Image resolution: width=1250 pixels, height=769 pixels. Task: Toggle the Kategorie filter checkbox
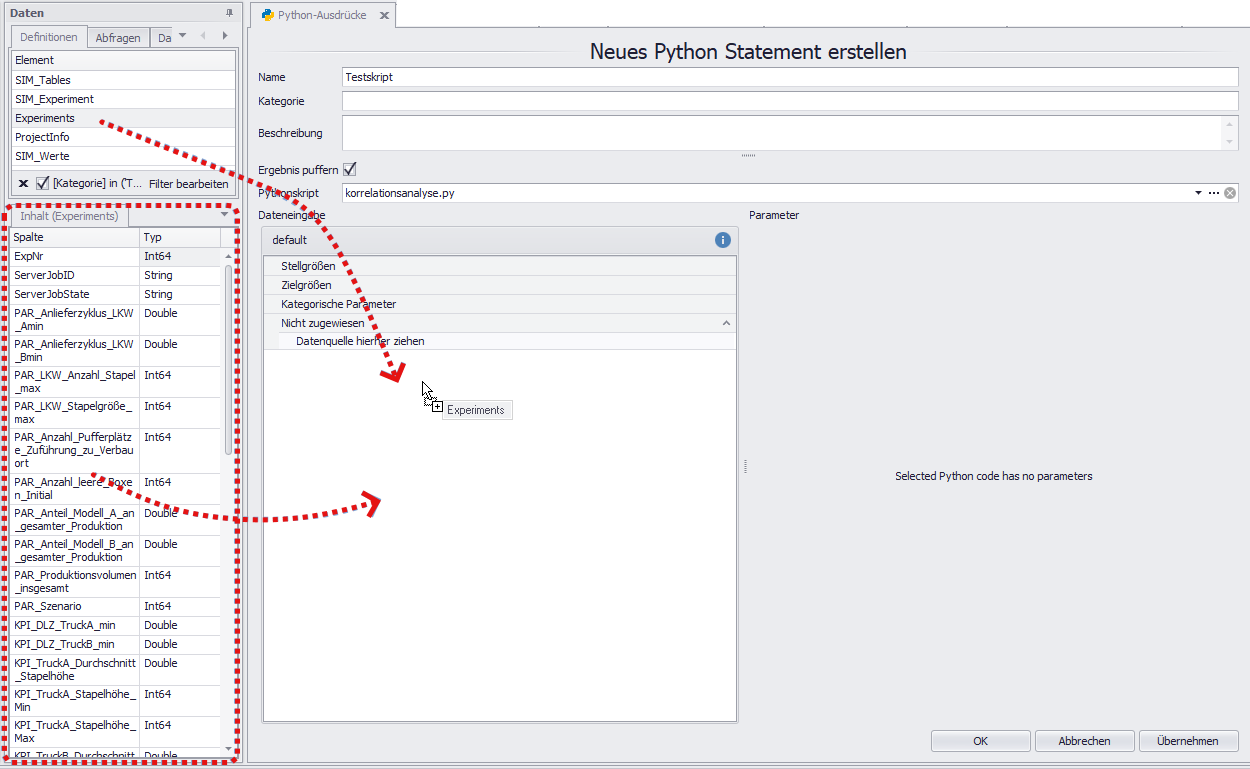coord(40,183)
